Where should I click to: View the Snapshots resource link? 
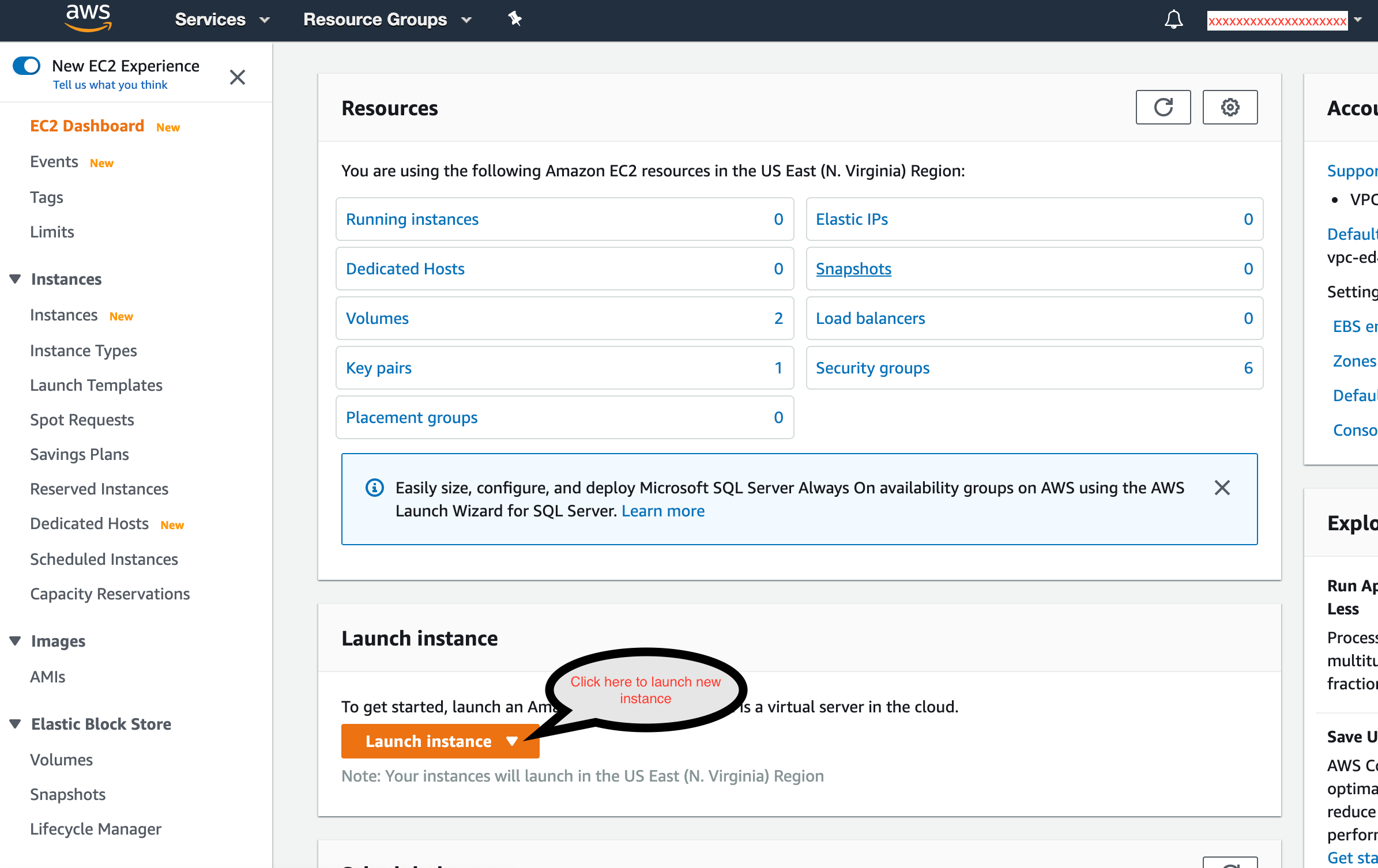tap(854, 269)
